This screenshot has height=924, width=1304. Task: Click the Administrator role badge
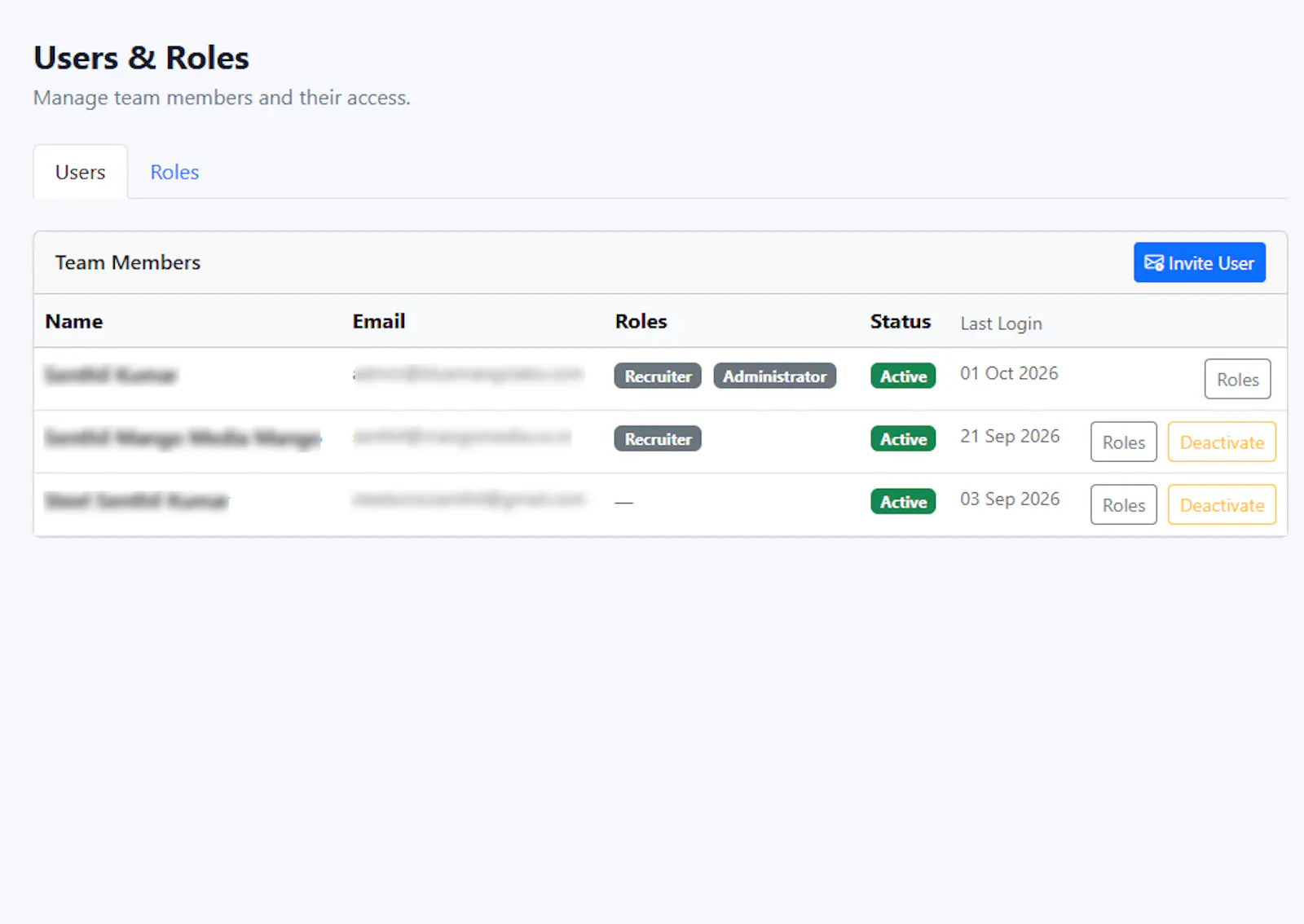click(774, 376)
